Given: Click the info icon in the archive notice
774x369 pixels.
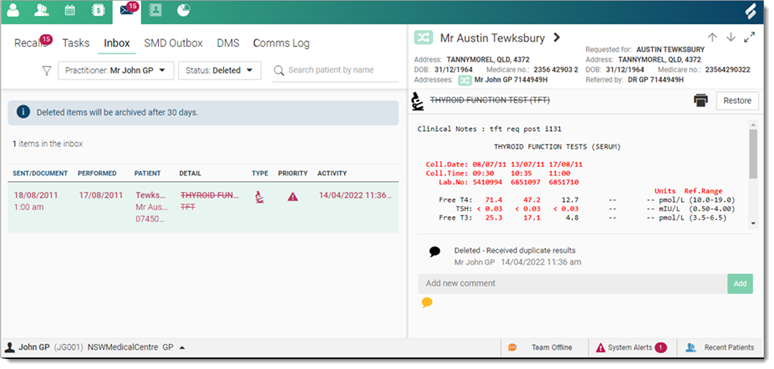Looking at the screenshot, I should coord(23,112).
